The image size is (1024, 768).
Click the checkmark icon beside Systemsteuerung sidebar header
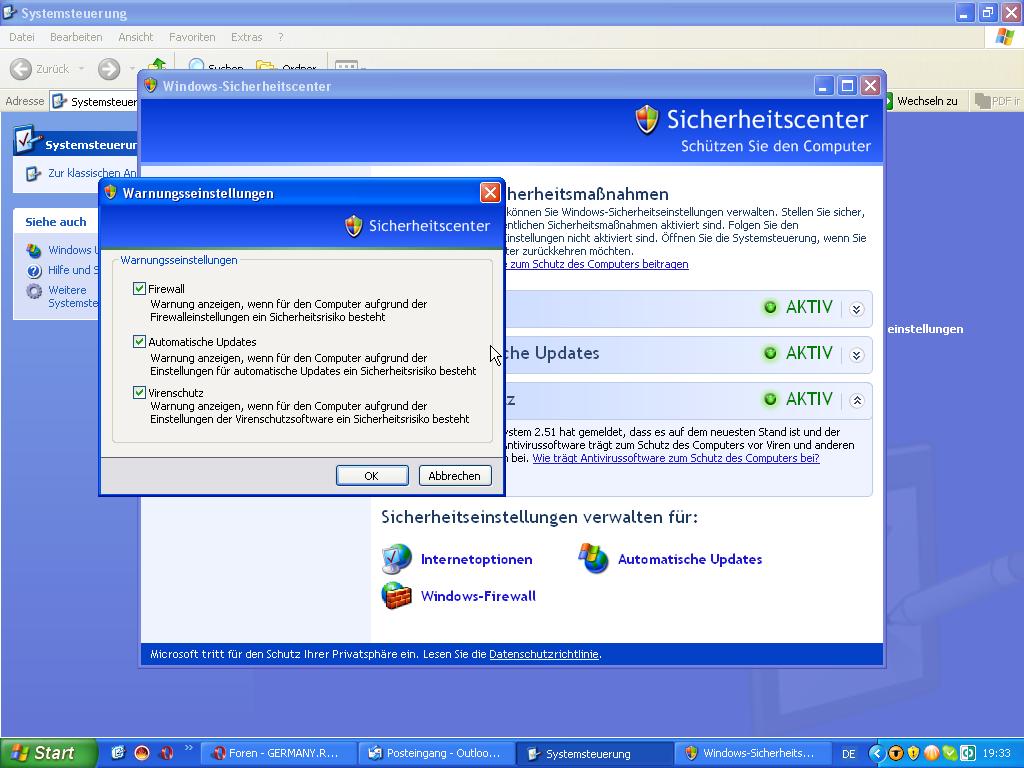[x=27, y=141]
